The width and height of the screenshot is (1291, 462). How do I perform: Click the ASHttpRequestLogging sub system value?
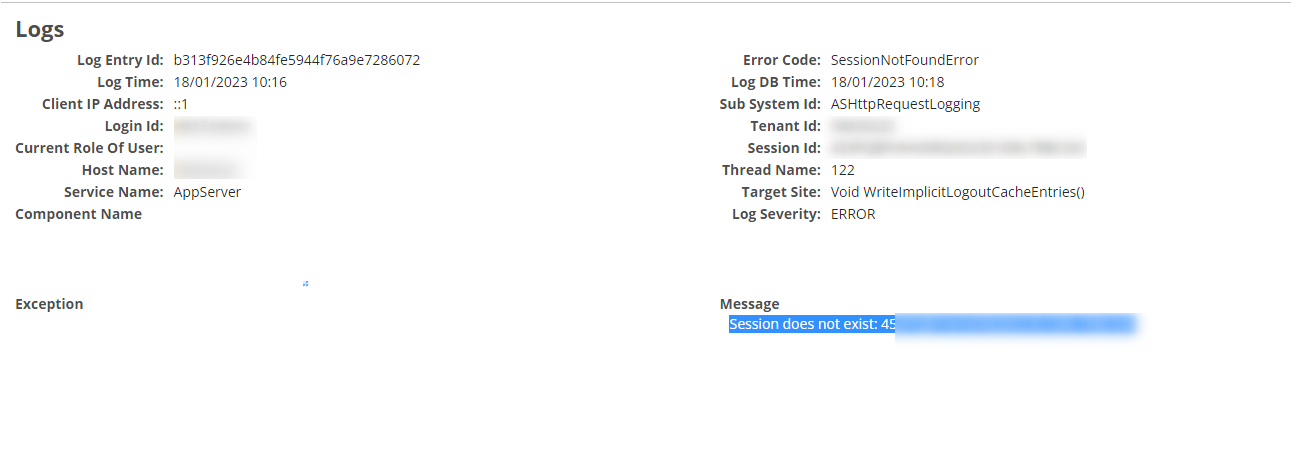click(905, 104)
